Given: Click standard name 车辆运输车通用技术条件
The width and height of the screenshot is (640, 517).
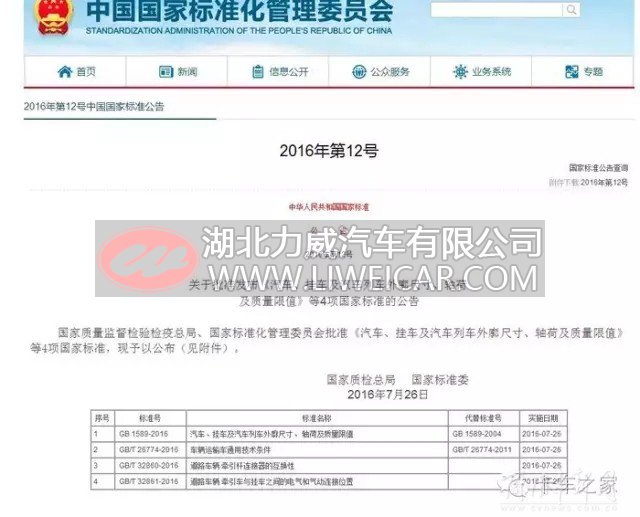Looking at the screenshot, I should coord(230,450).
